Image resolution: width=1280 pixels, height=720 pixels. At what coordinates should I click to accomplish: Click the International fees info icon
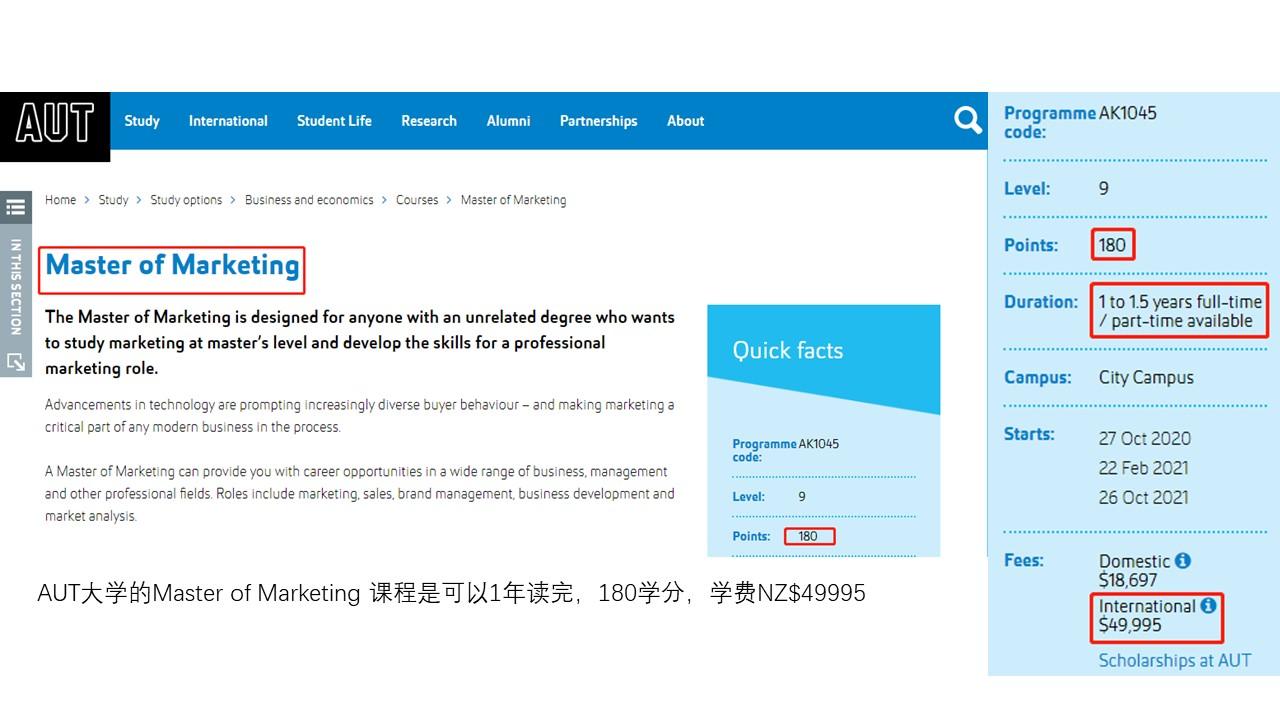coord(1208,605)
